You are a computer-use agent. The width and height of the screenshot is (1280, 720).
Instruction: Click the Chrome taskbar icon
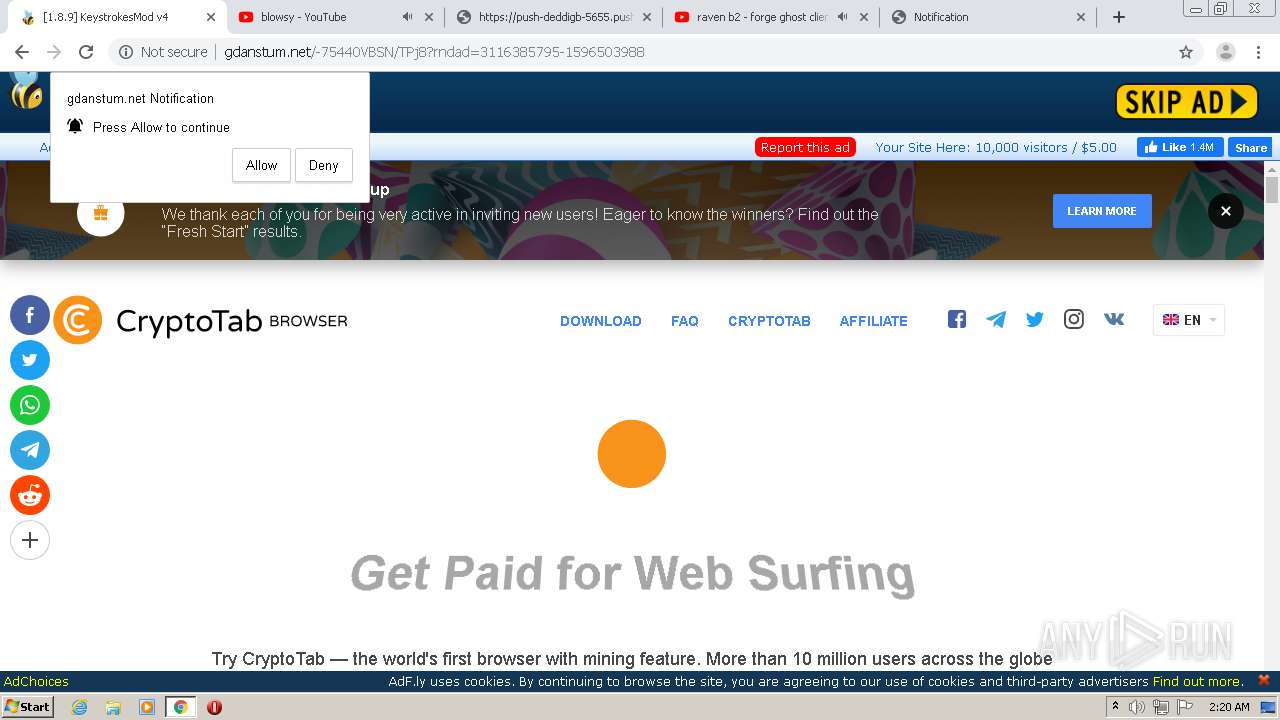pyautogui.click(x=181, y=707)
